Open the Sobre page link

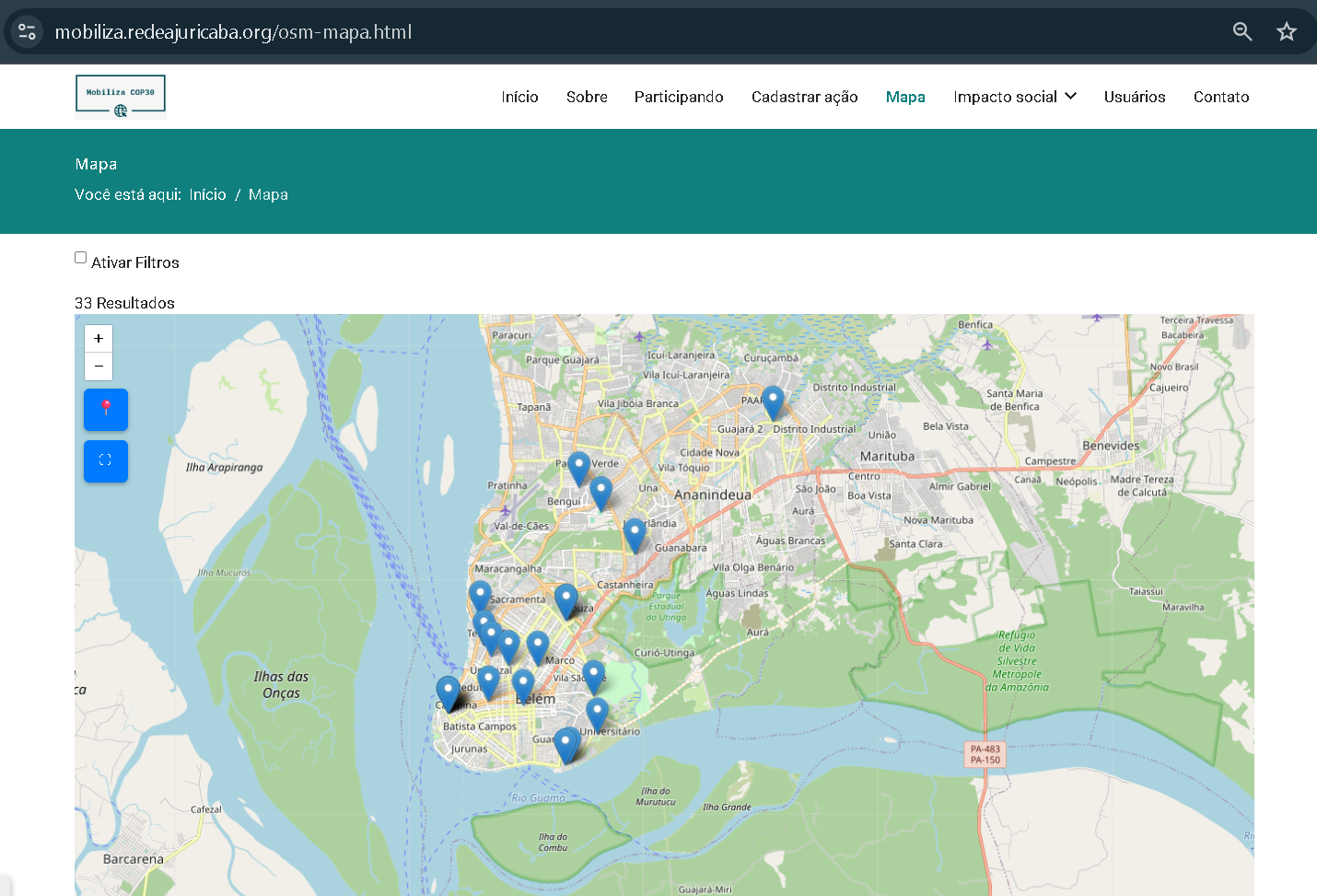[x=587, y=97]
